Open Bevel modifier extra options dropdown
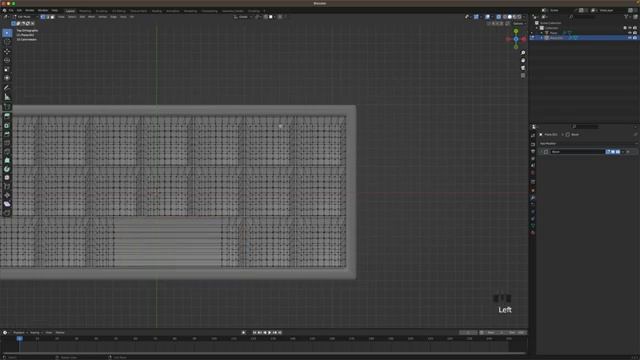 (623, 152)
